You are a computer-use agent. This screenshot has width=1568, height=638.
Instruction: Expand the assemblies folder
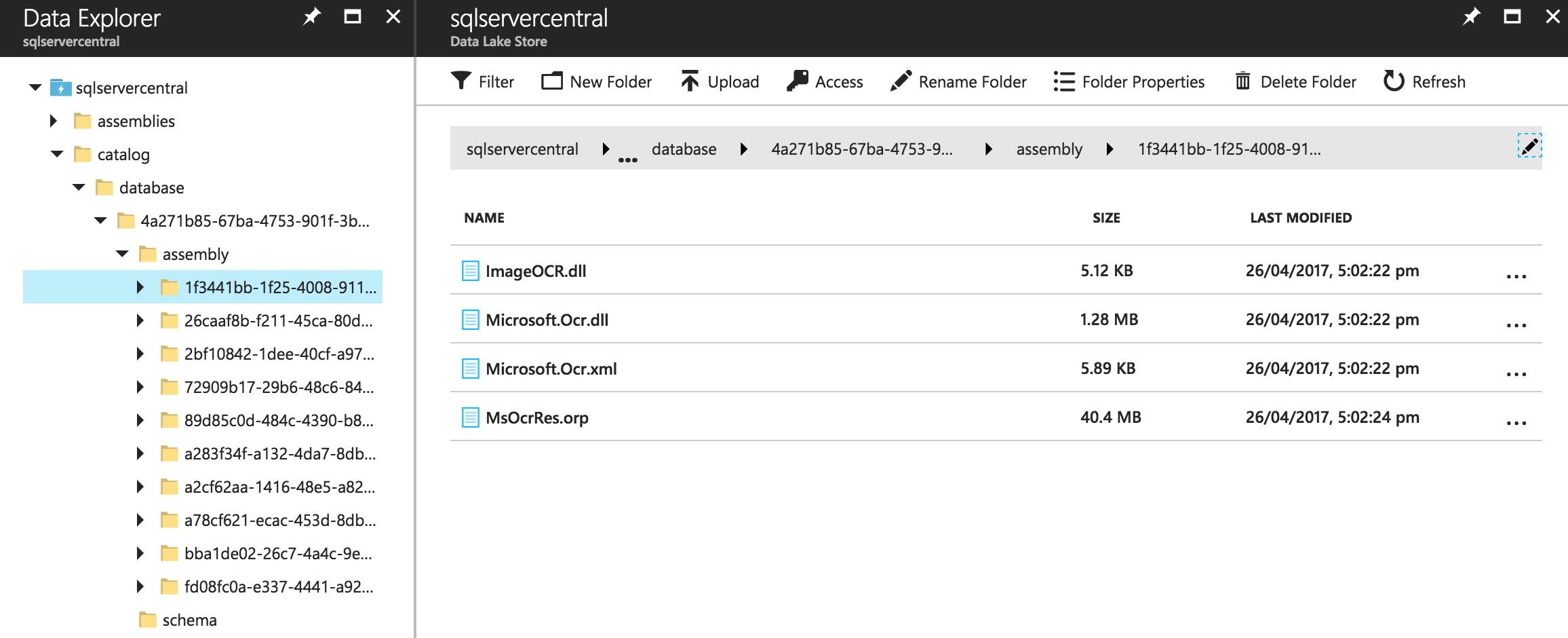[54, 121]
